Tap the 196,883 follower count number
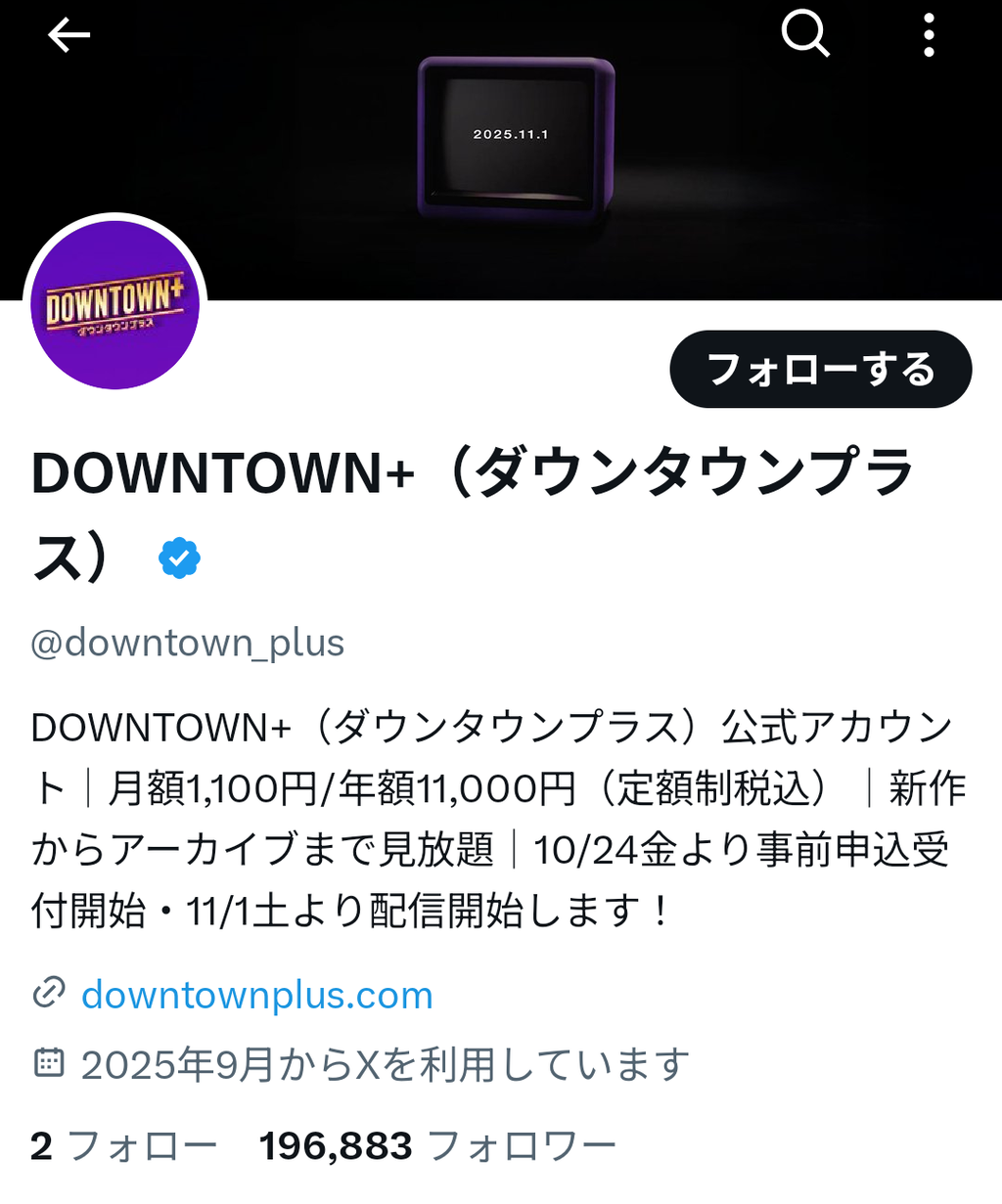The image size is (1002, 1204). (336, 1145)
